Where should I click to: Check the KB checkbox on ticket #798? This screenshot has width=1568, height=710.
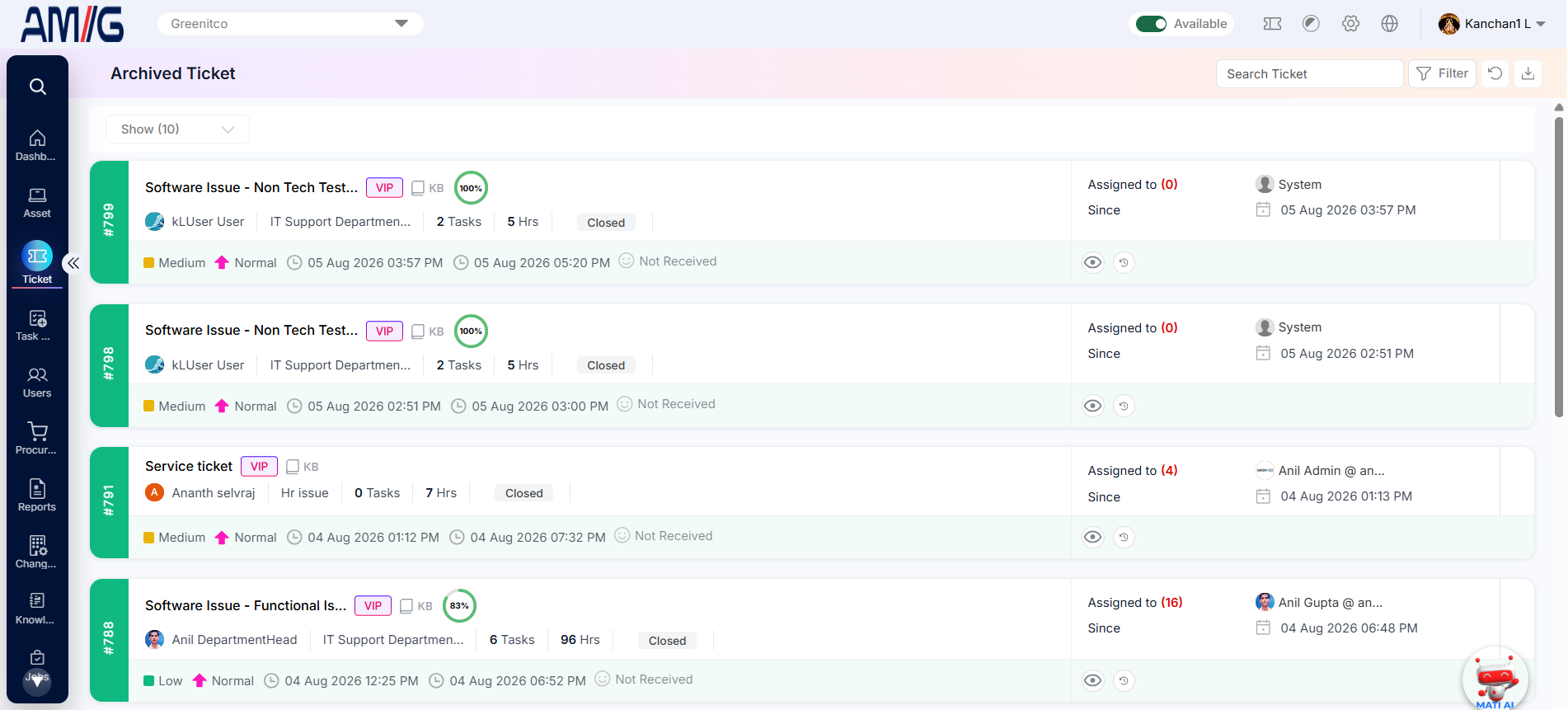(418, 331)
